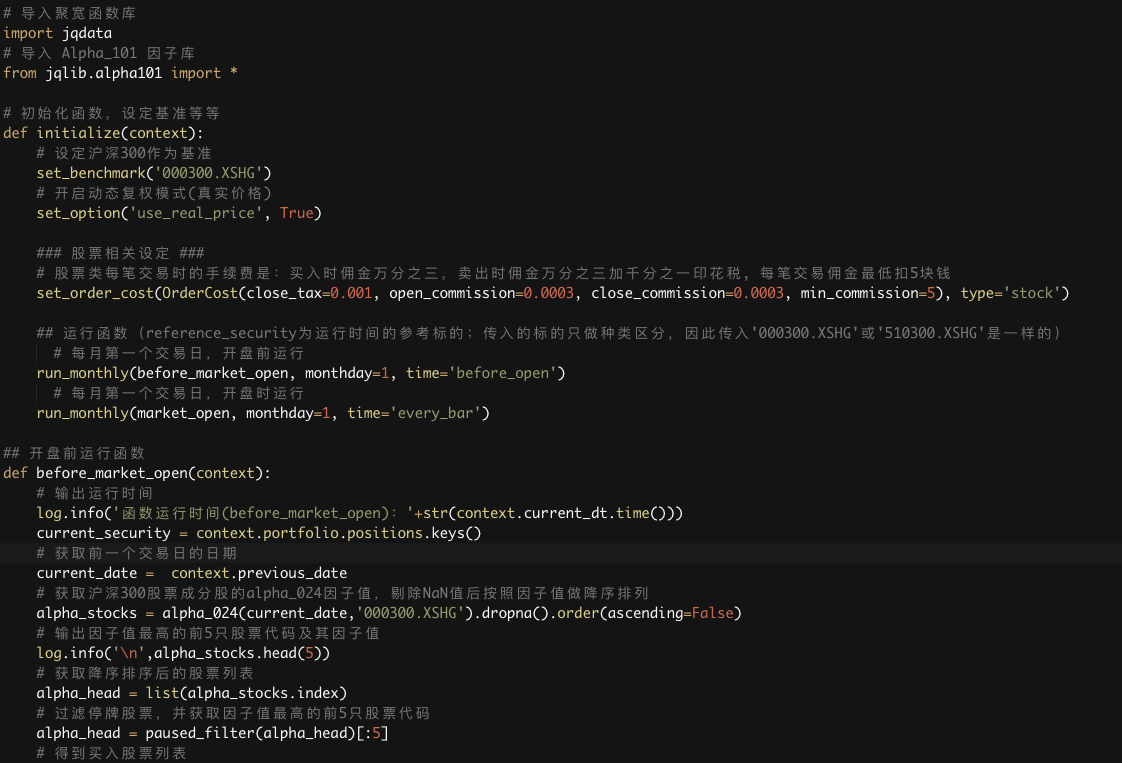Click the '# 初始化函数，设定基准等等' comment
The height and width of the screenshot is (763, 1122).
(111, 113)
